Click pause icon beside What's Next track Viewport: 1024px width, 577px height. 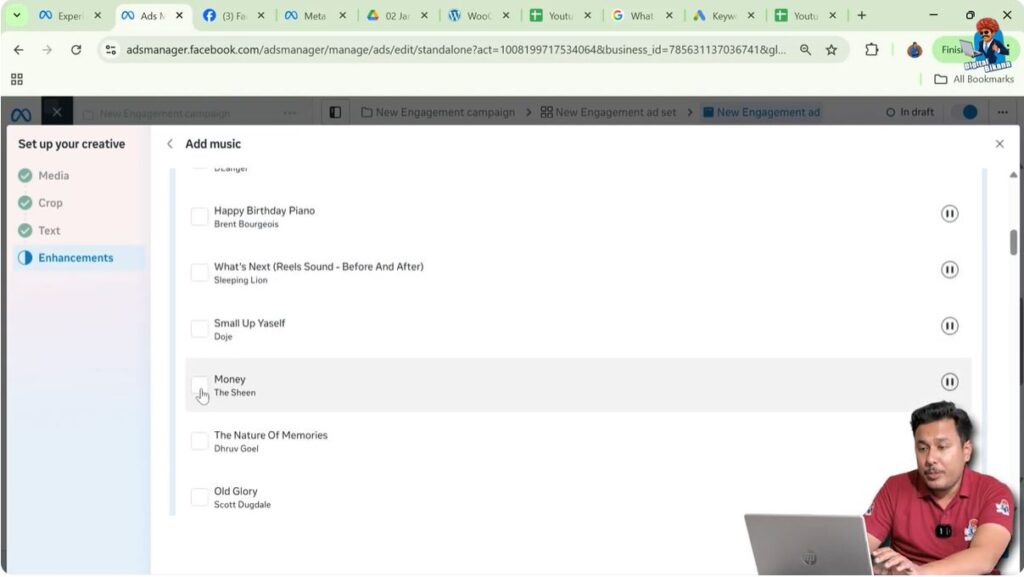point(949,270)
